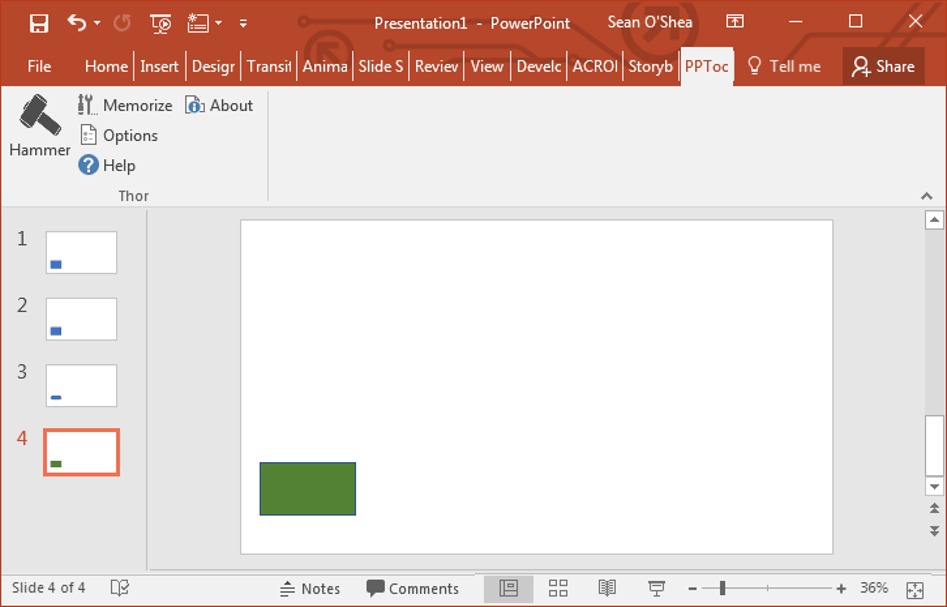The height and width of the screenshot is (607, 947).
Task: Minimize the PowerPoint window
Action: (x=796, y=22)
